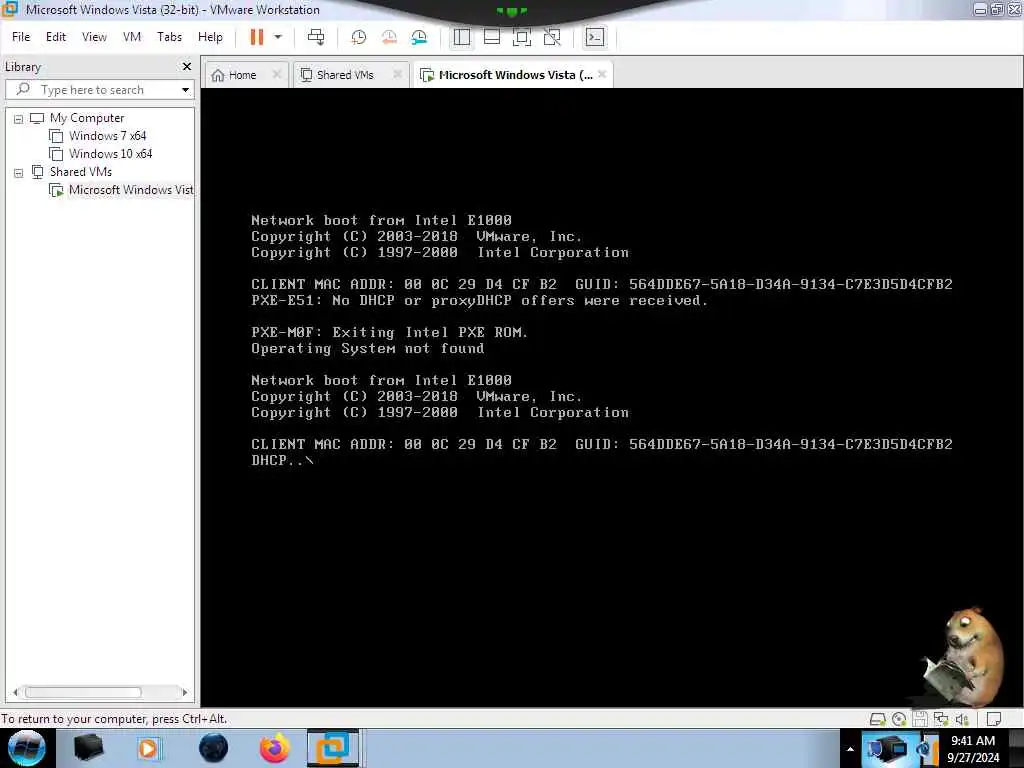Image resolution: width=1024 pixels, height=768 pixels.
Task: Close the Library panel
Action: pyautogui.click(x=187, y=67)
